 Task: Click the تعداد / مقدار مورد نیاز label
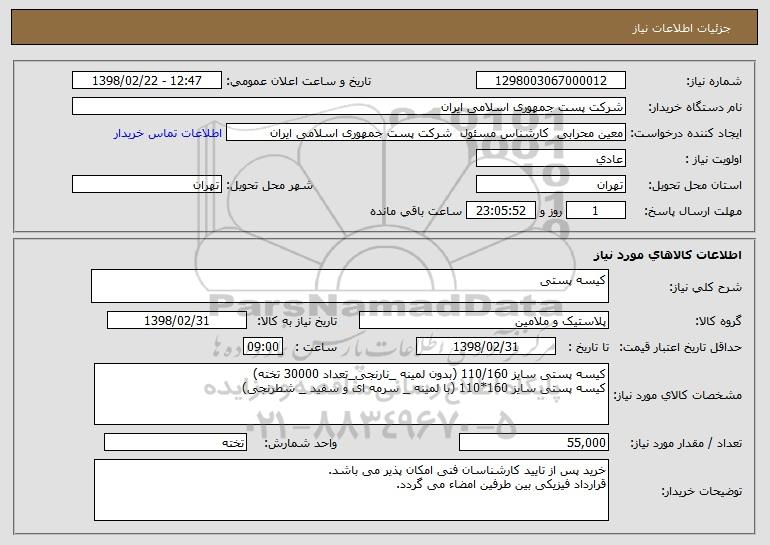point(686,443)
